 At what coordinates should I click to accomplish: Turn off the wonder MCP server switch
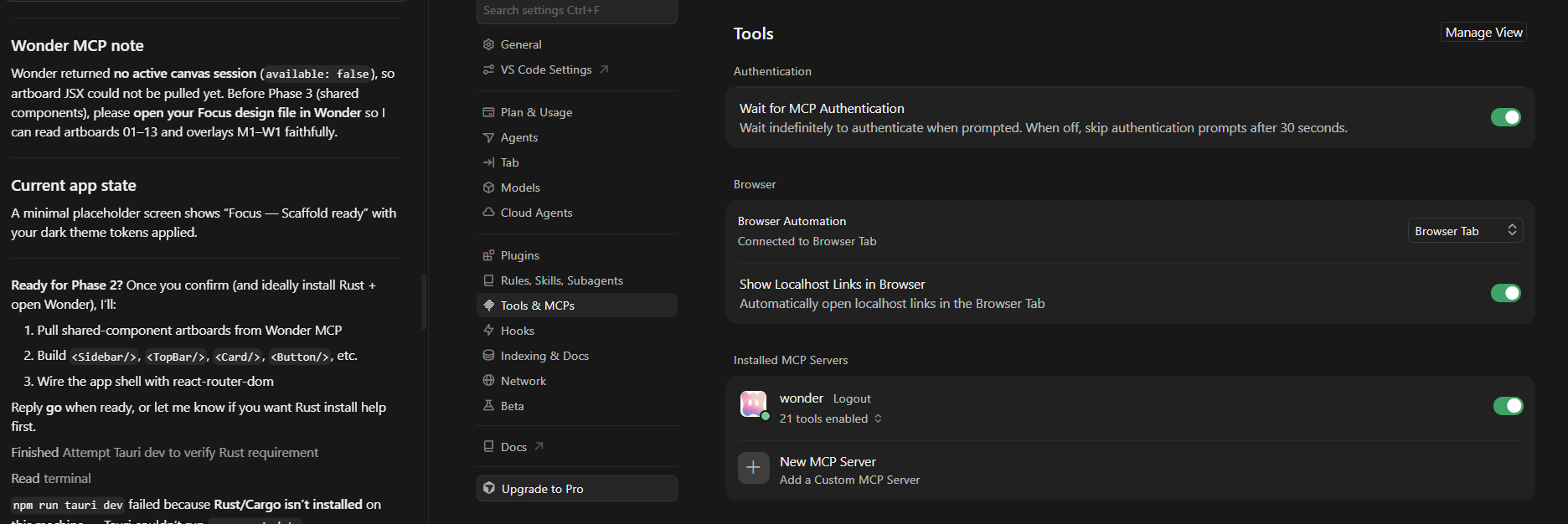[1509, 406]
